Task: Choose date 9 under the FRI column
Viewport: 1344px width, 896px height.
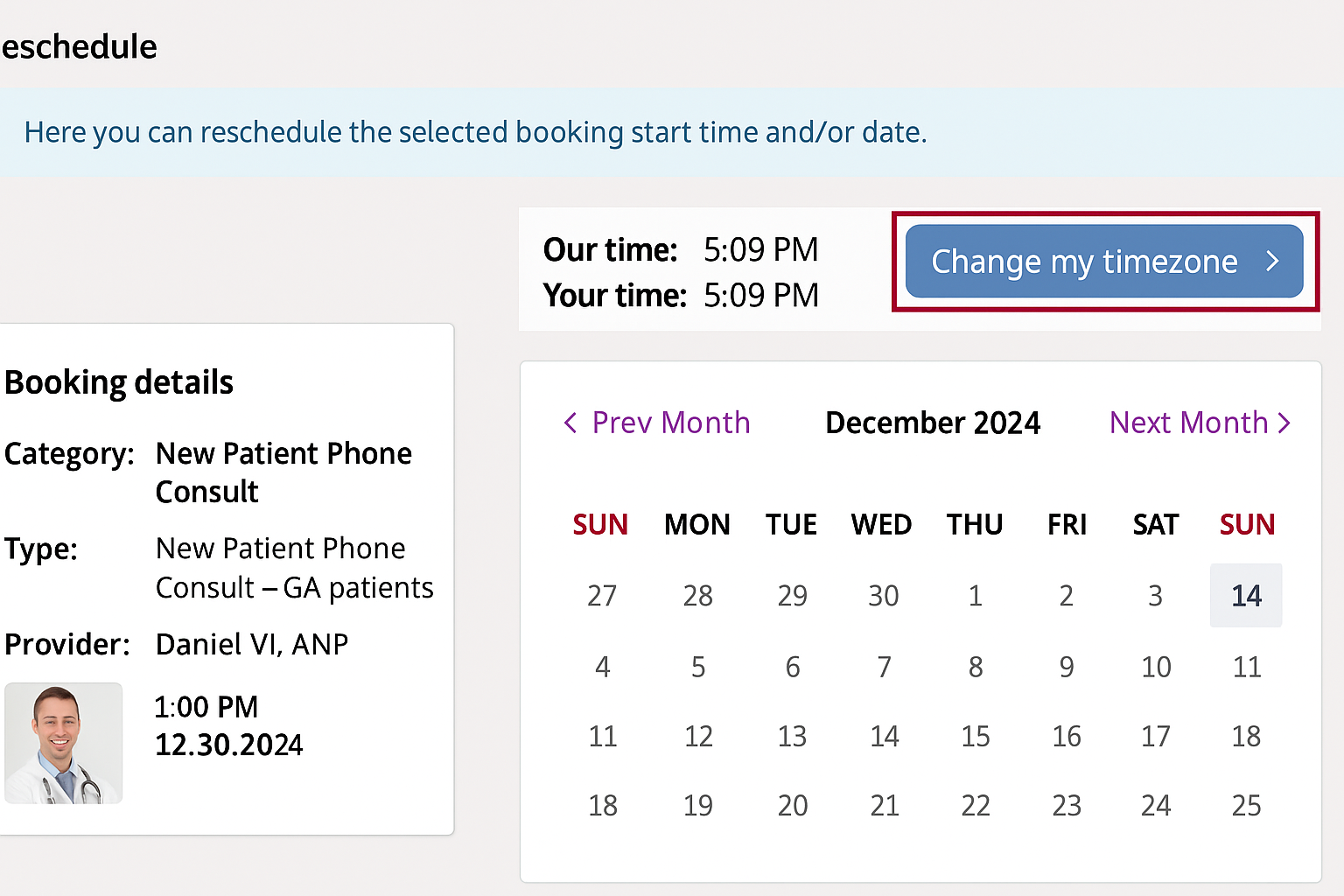Action: click(1067, 667)
